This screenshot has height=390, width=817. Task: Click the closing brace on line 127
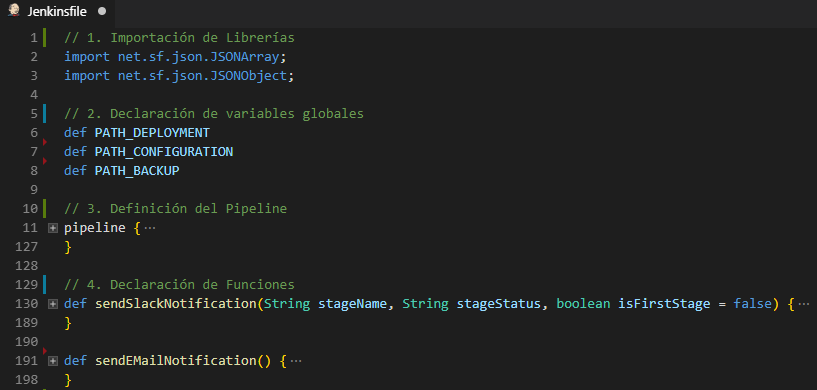(x=68, y=247)
